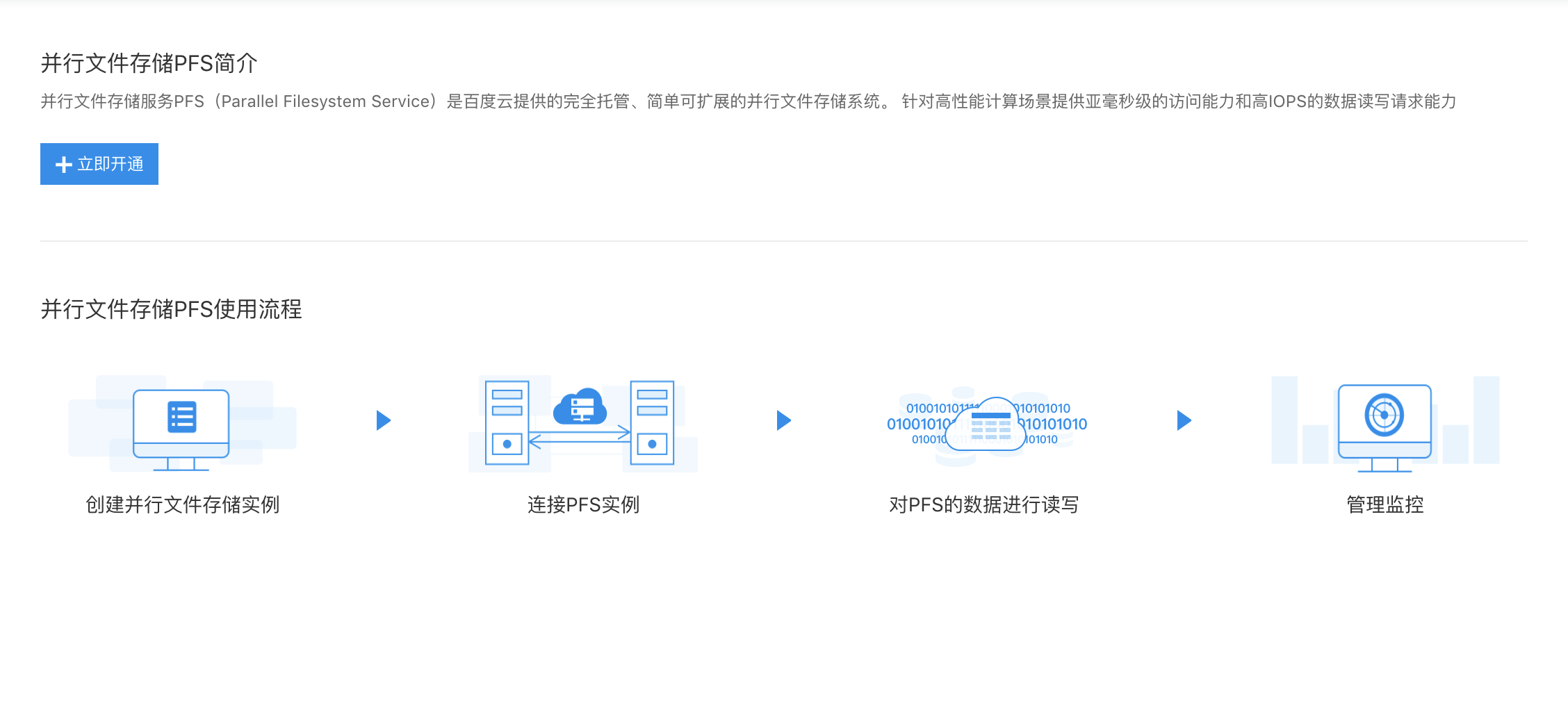Click the 并行文件存储PFS使用流程 heading

pyautogui.click(x=171, y=309)
